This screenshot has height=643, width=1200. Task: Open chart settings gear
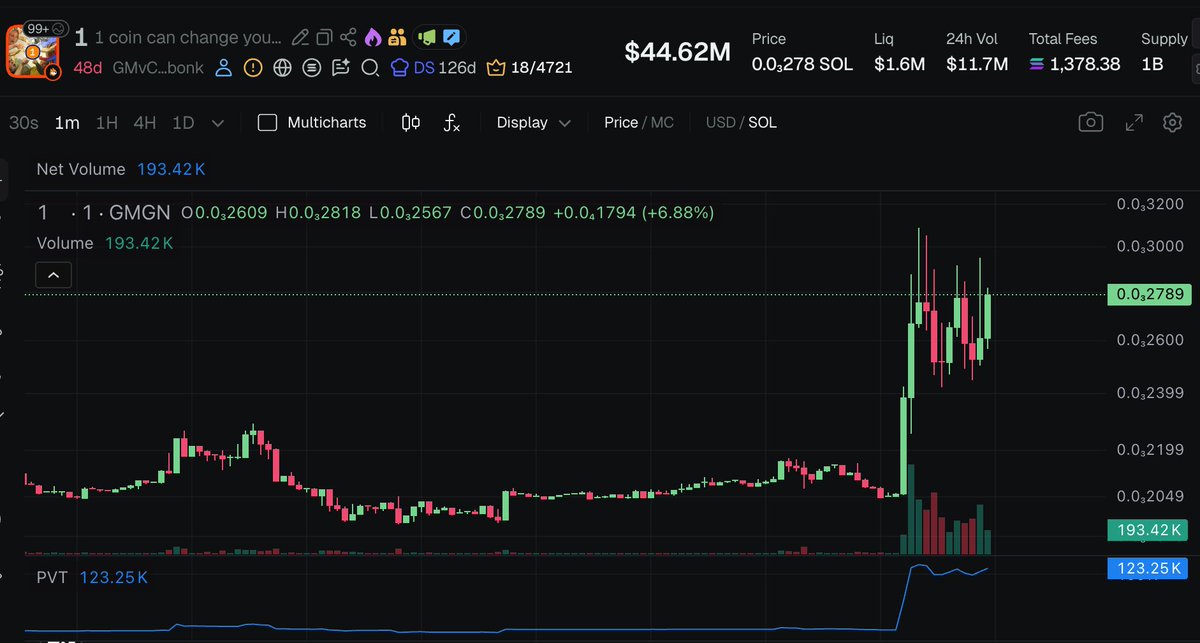[1173, 122]
